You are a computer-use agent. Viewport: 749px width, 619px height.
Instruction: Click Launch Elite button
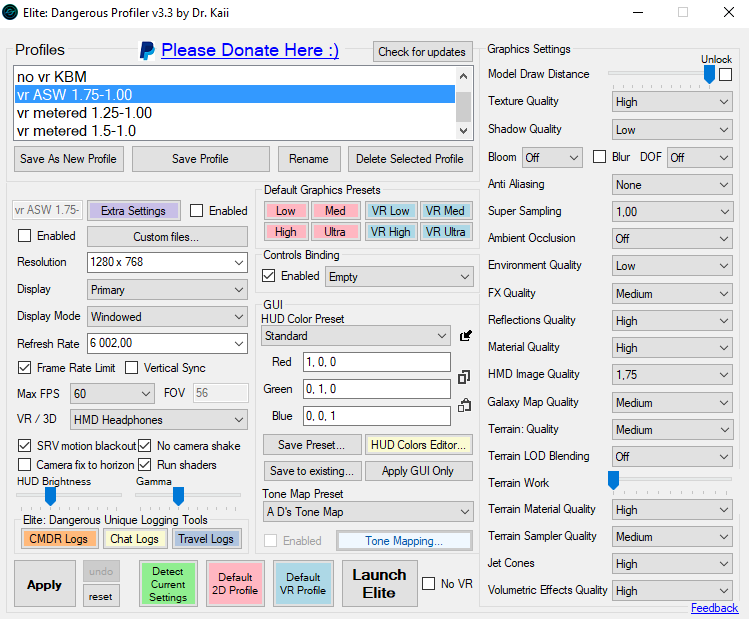(379, 583)
